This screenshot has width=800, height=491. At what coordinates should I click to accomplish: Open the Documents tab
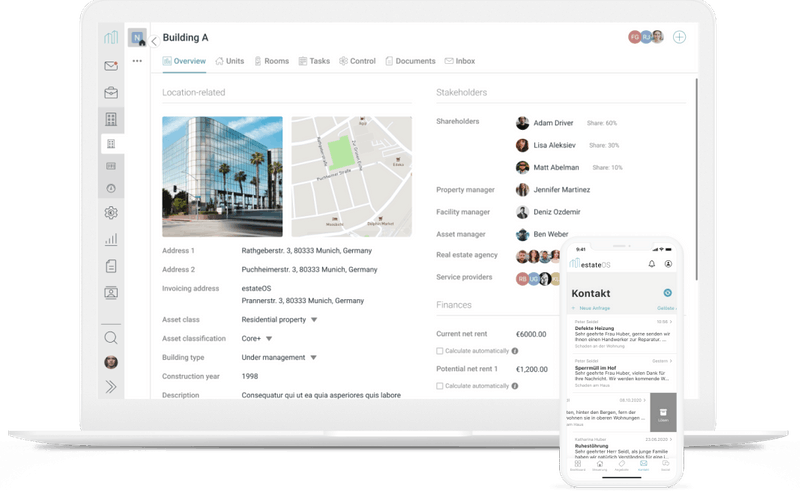point(410,61)
